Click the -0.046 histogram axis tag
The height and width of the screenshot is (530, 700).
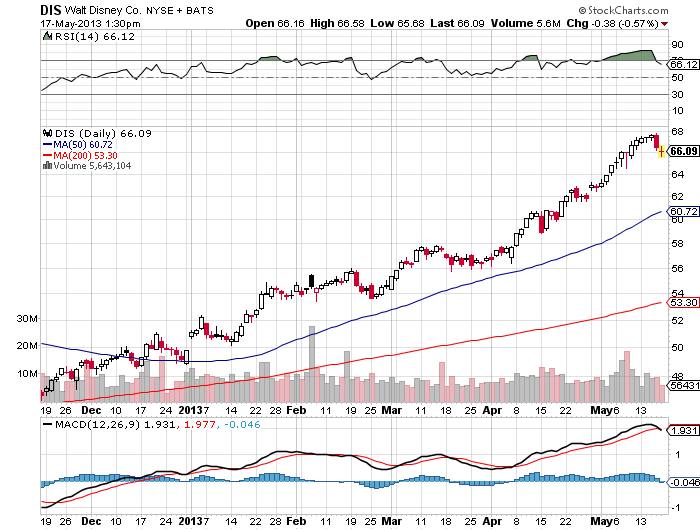coord(684,482)
